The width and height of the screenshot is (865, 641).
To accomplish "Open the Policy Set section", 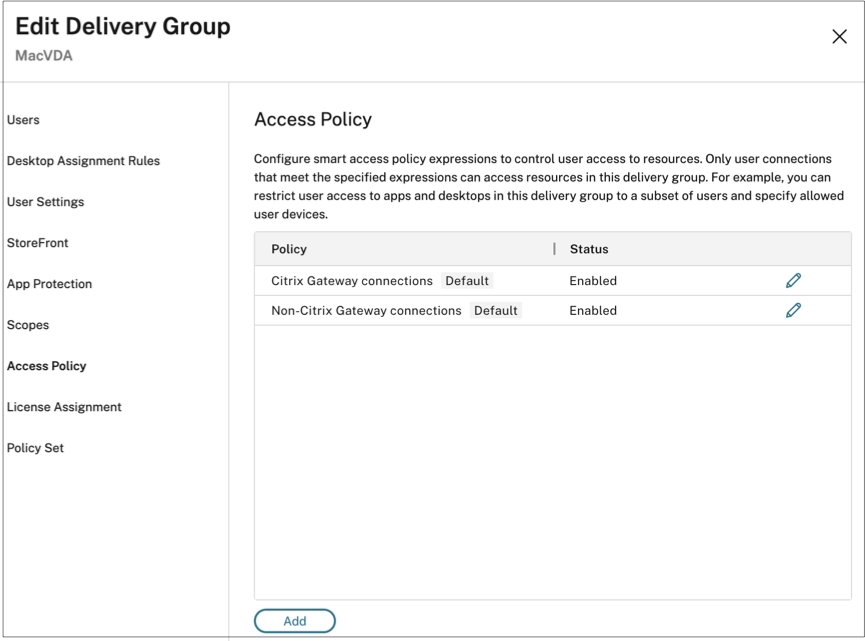I will [x=35, y=448].
